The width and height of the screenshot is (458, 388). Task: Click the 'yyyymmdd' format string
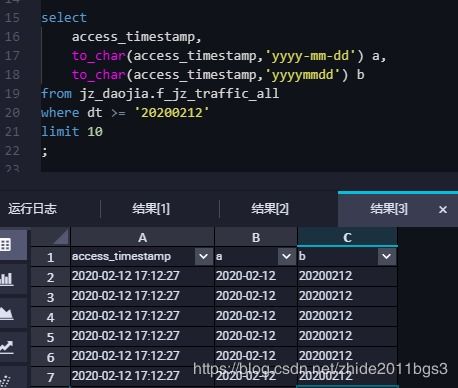(x=303, y=75)
